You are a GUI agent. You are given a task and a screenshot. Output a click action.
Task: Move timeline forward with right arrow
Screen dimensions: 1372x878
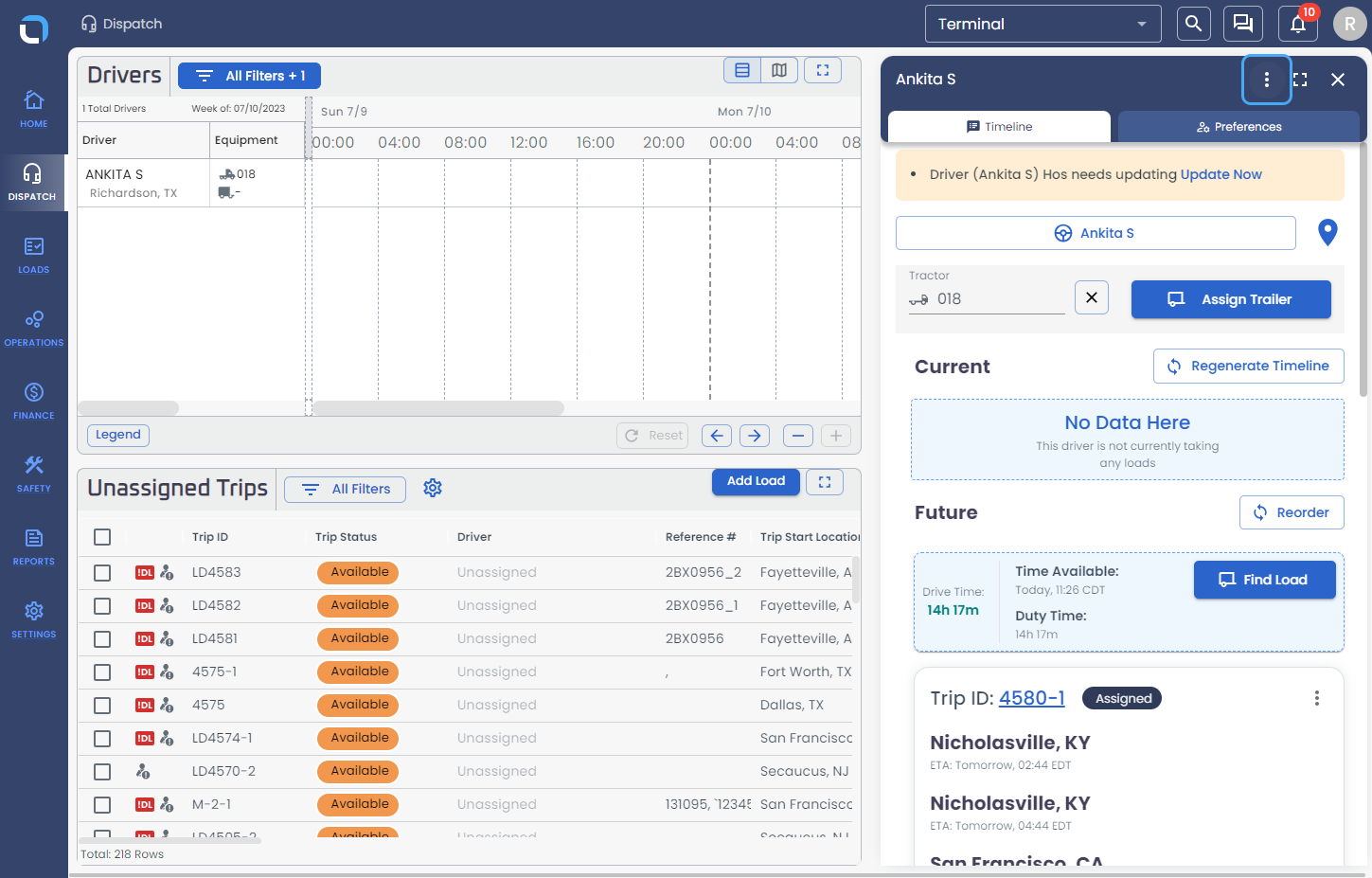pyautogui.click(x=755, y=436)
